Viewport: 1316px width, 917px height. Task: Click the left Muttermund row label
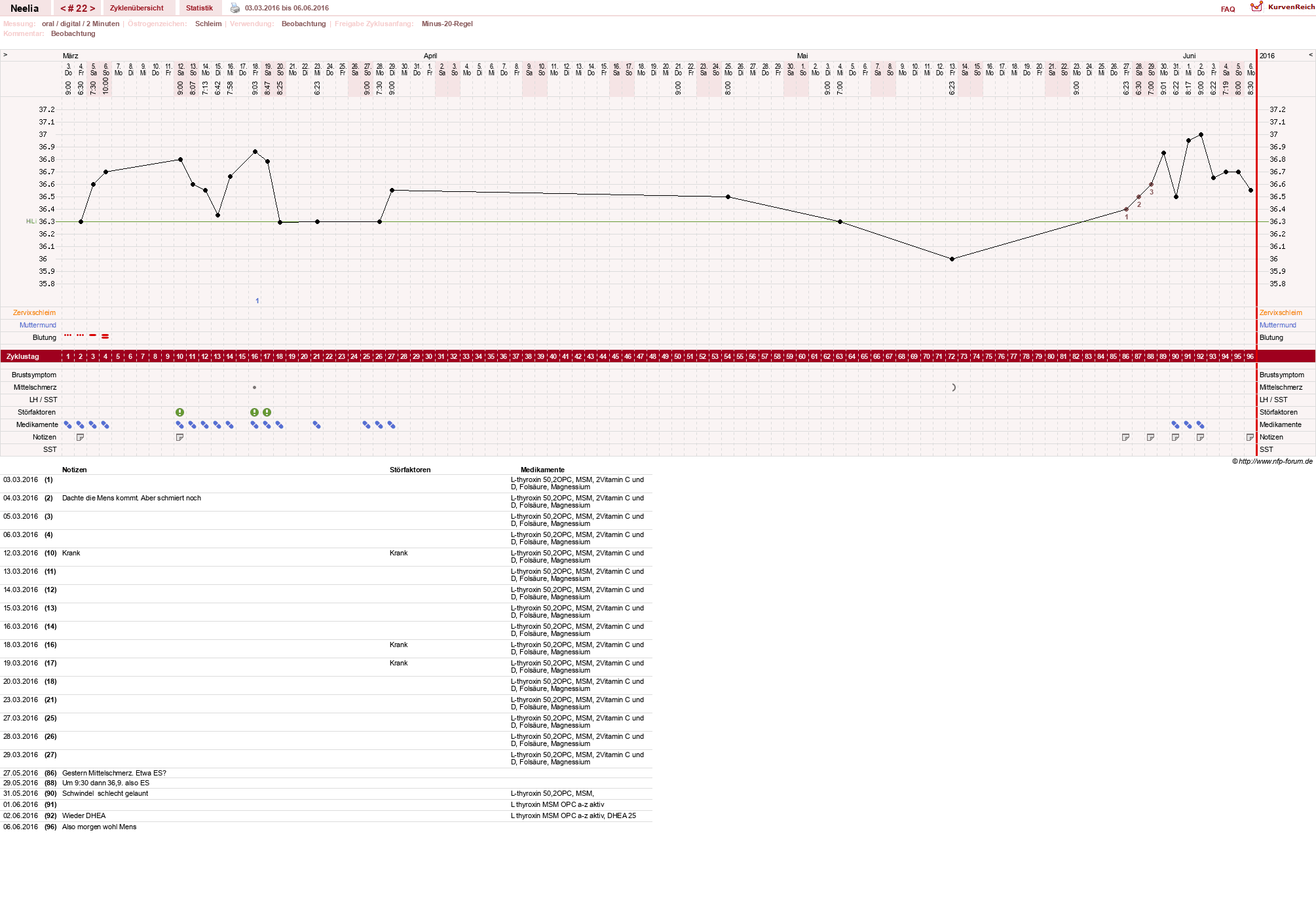pyautogui.click(x=38, y=325)
